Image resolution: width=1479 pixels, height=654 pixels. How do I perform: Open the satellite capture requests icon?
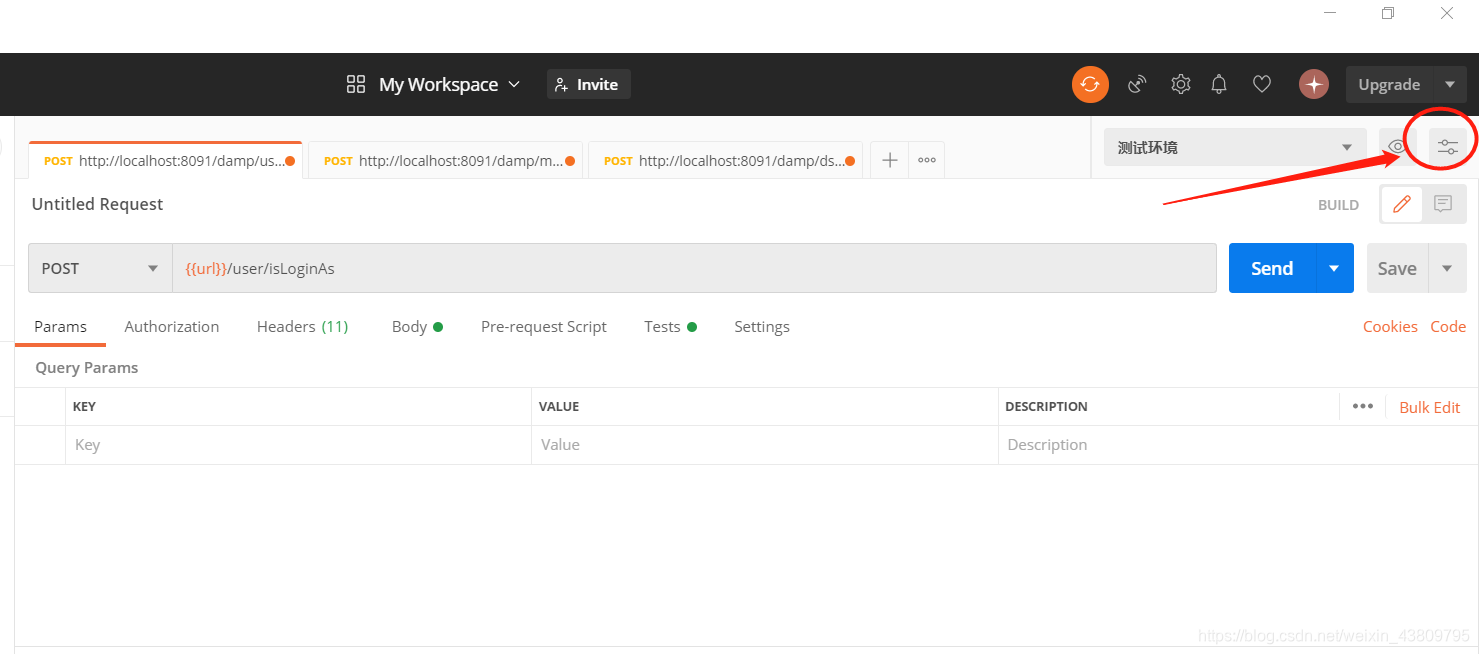pyautogui.click(x=1137, y=85)
